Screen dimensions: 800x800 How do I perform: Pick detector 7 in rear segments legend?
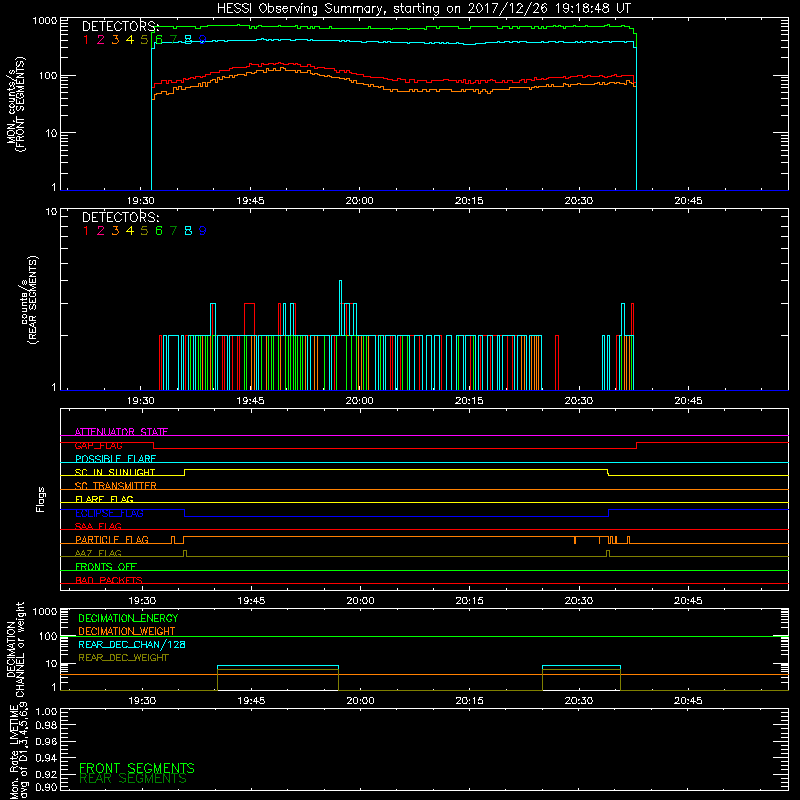[173, 231]
